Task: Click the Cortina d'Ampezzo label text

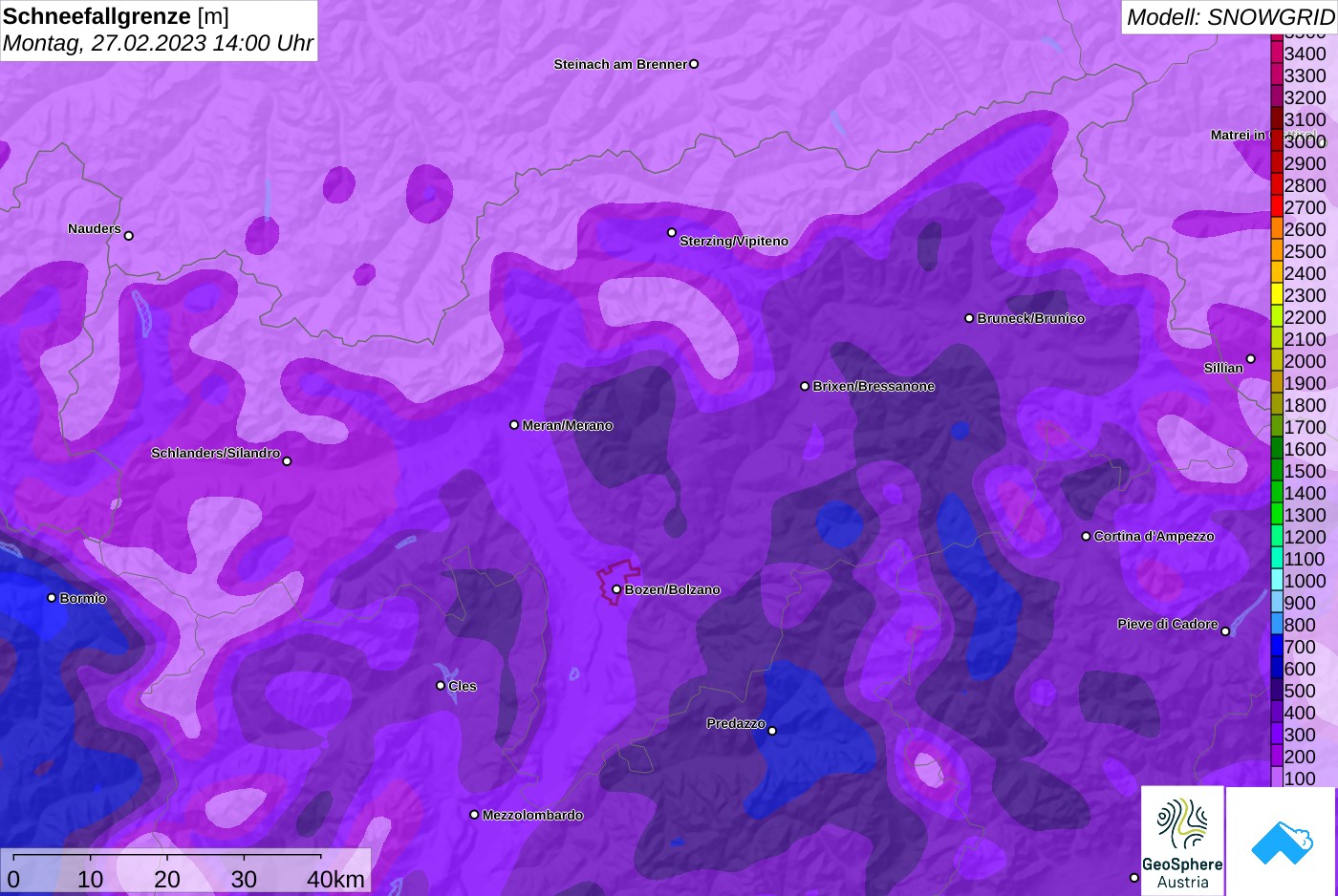Action: [x=1155, y=536]
